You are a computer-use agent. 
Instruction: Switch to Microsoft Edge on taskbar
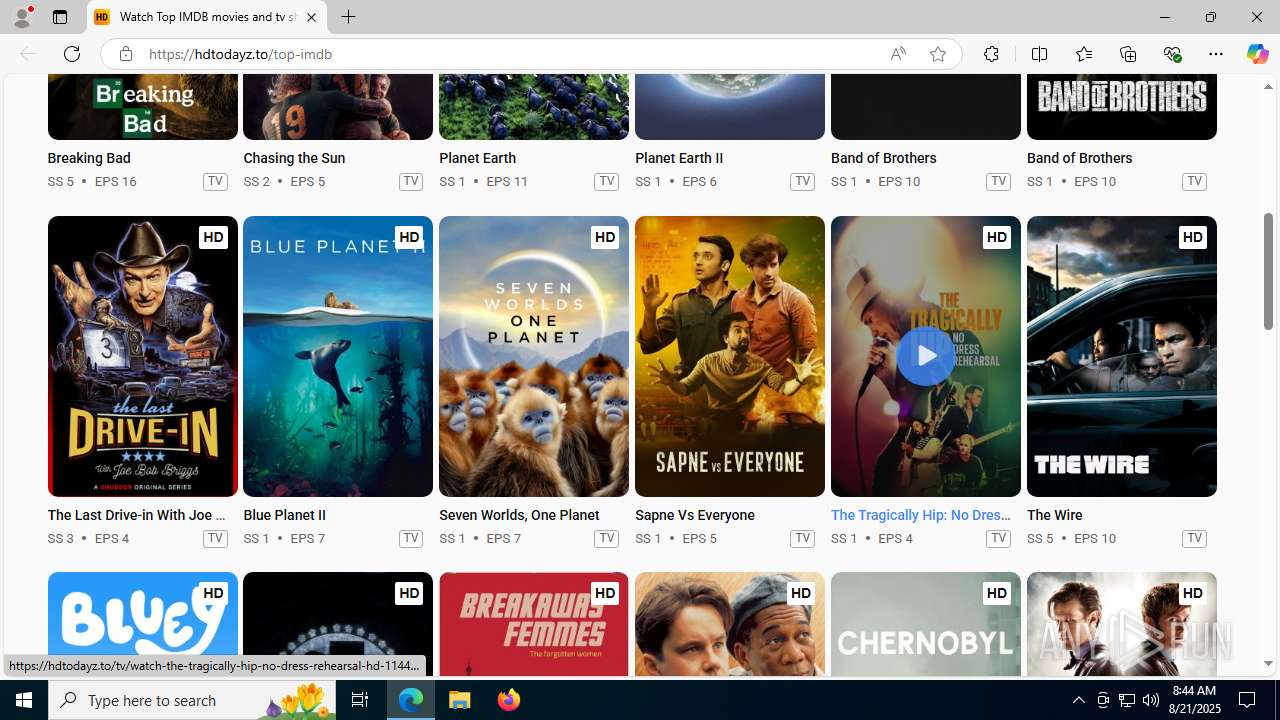[411, 700]
